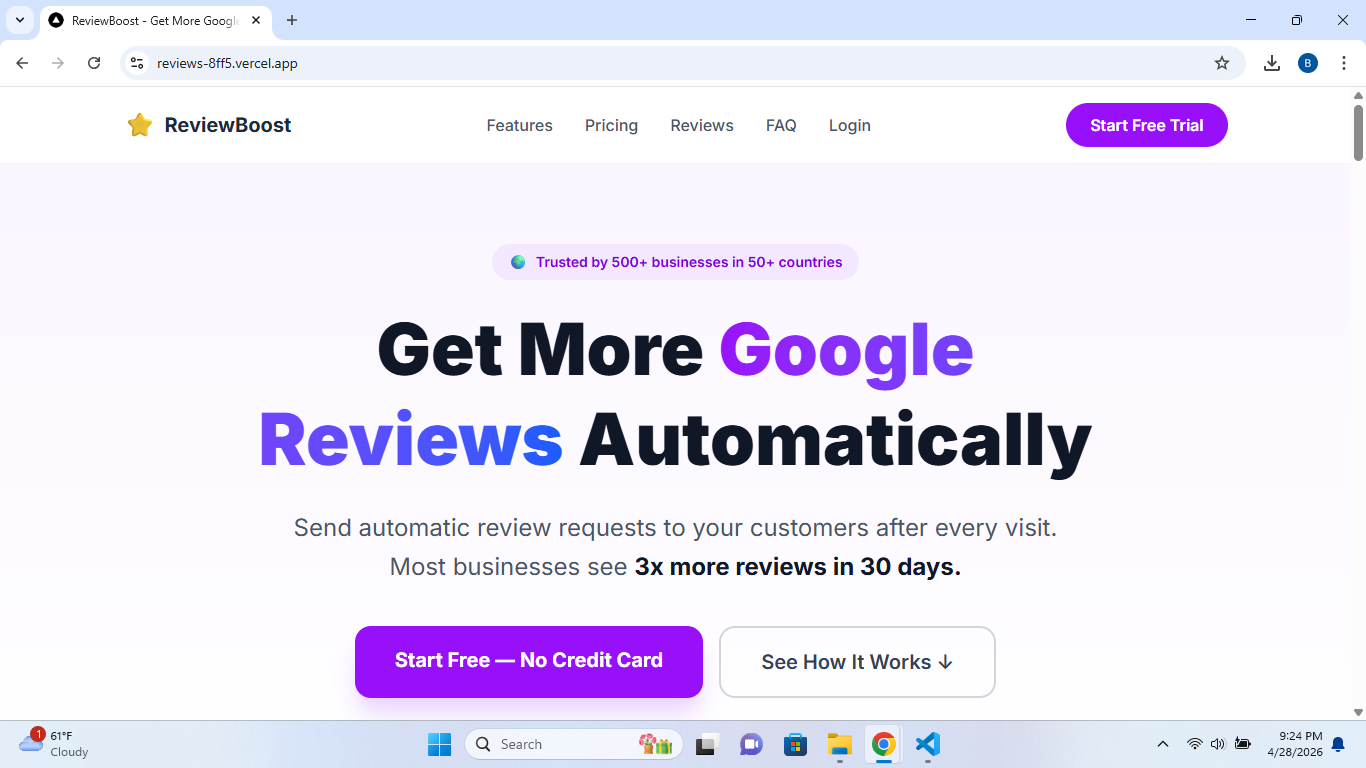Open the tab search dropdown arrow

19,20
